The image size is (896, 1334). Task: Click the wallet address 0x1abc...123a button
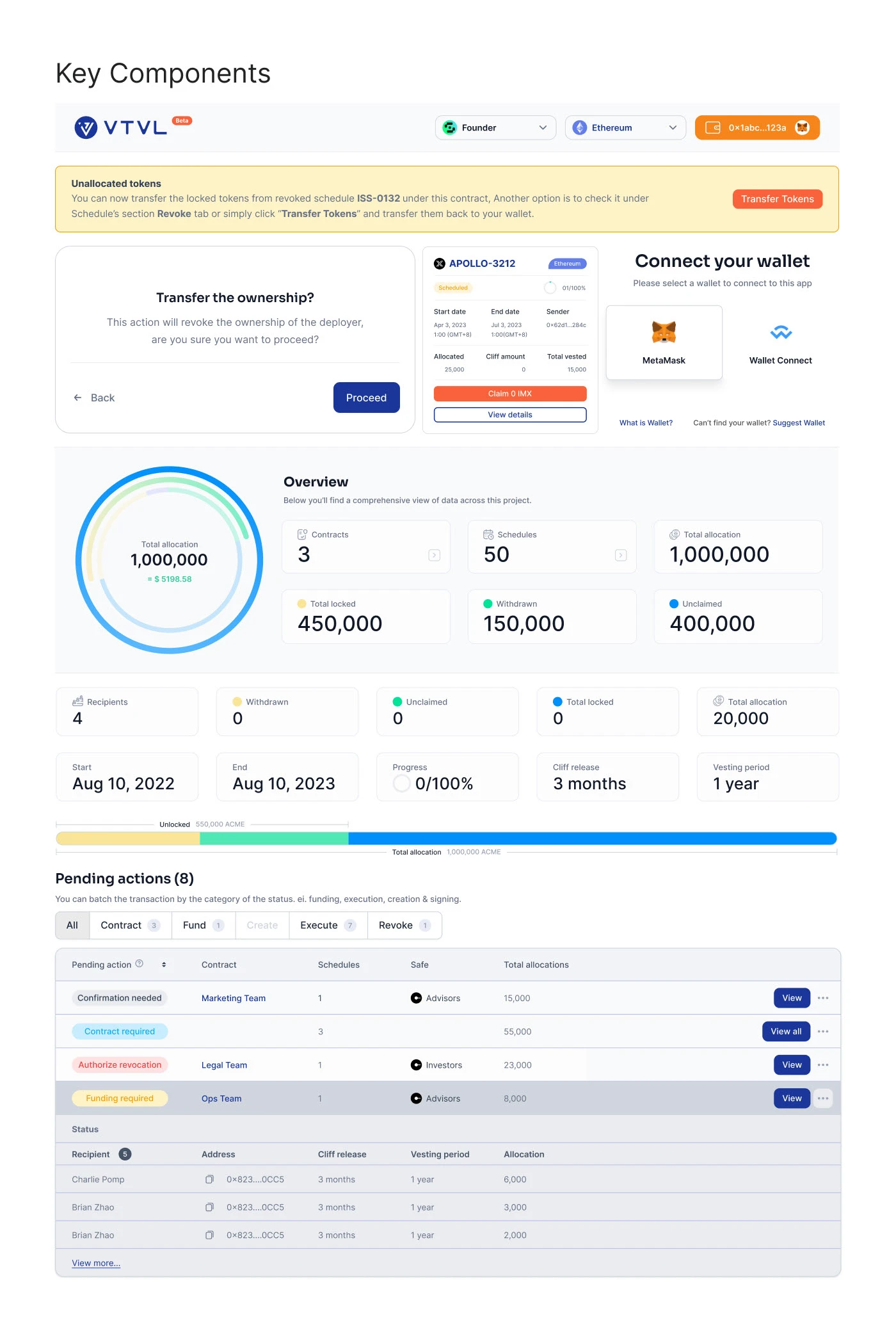(757, 127)
